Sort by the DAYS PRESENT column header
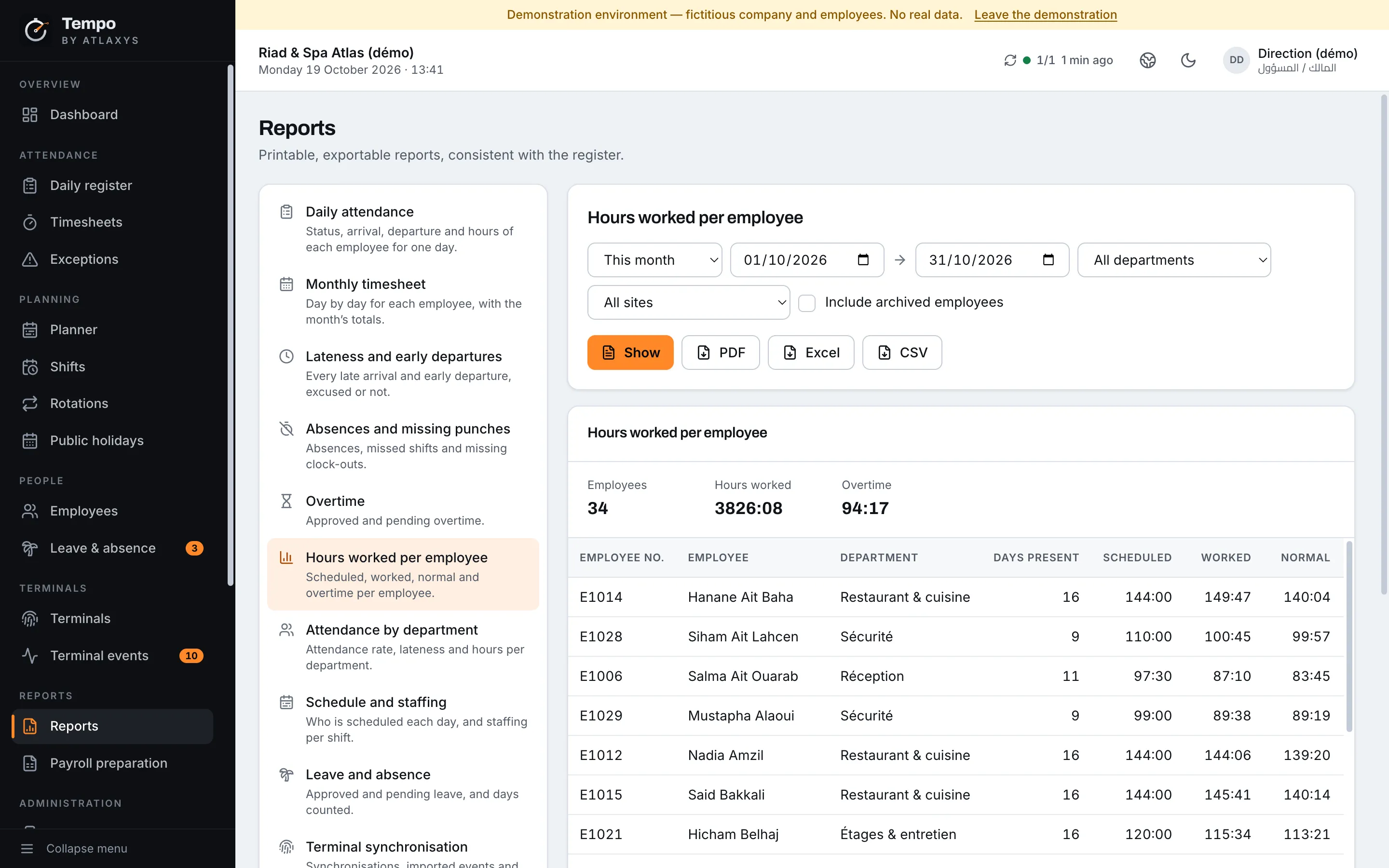Viewport: 1389px width, 868px height. click(1036, 557)
